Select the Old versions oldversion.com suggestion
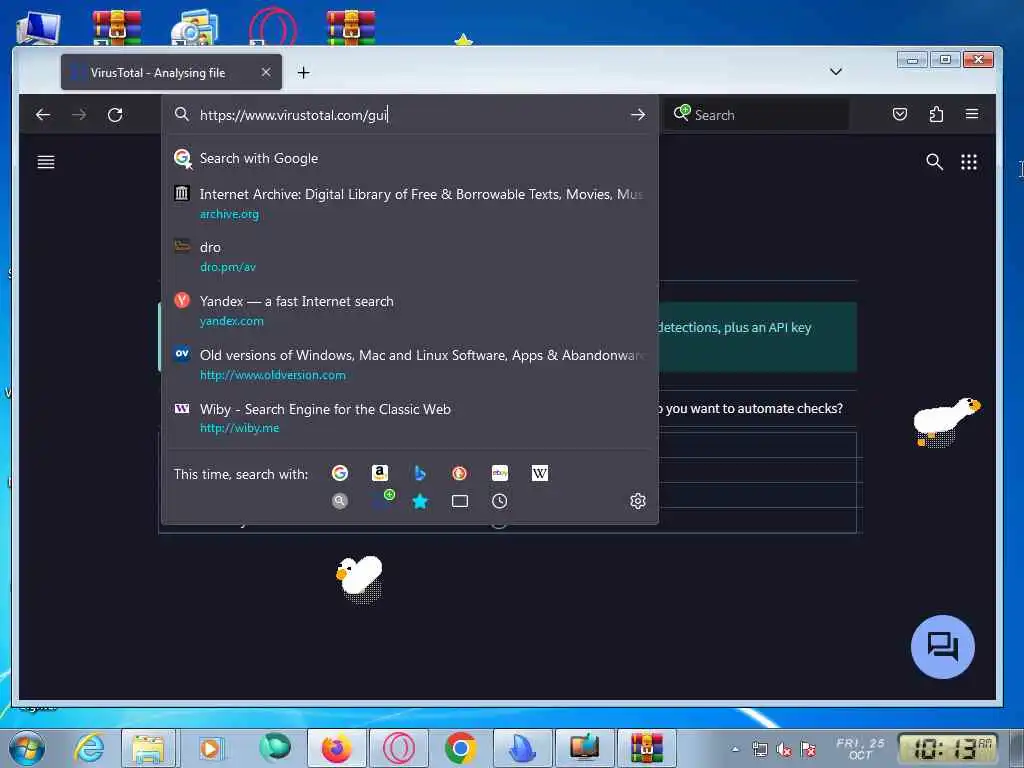The image size is (1024, 768). [410, 364]
